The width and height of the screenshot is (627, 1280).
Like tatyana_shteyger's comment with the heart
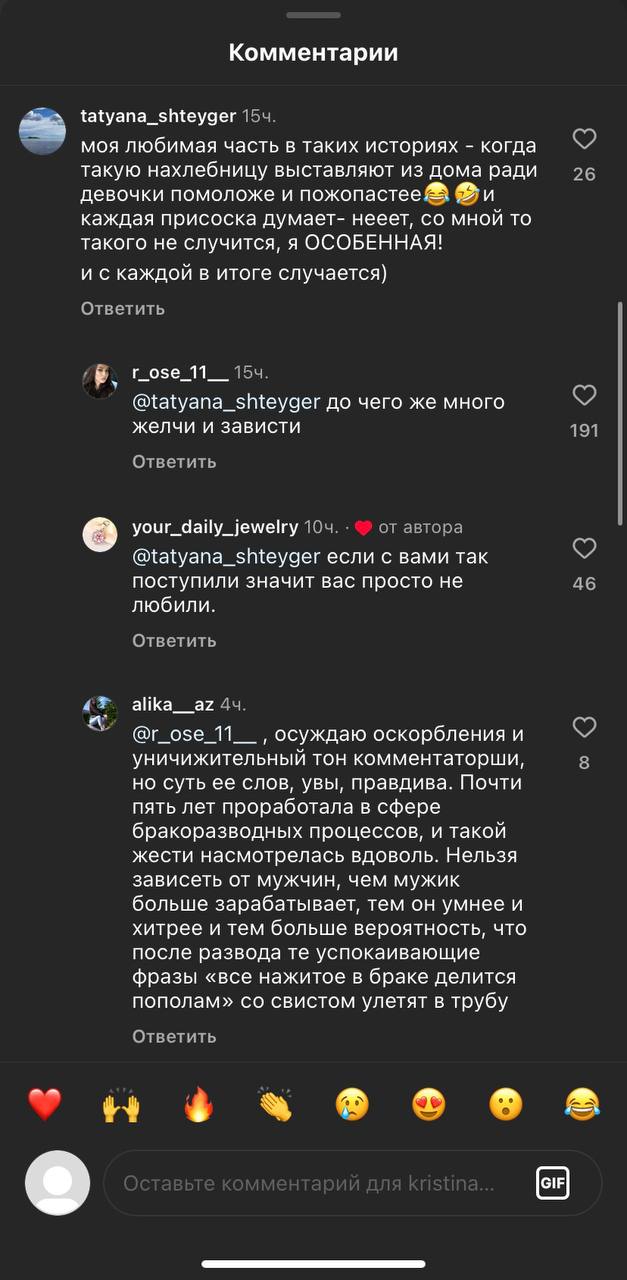584,139
